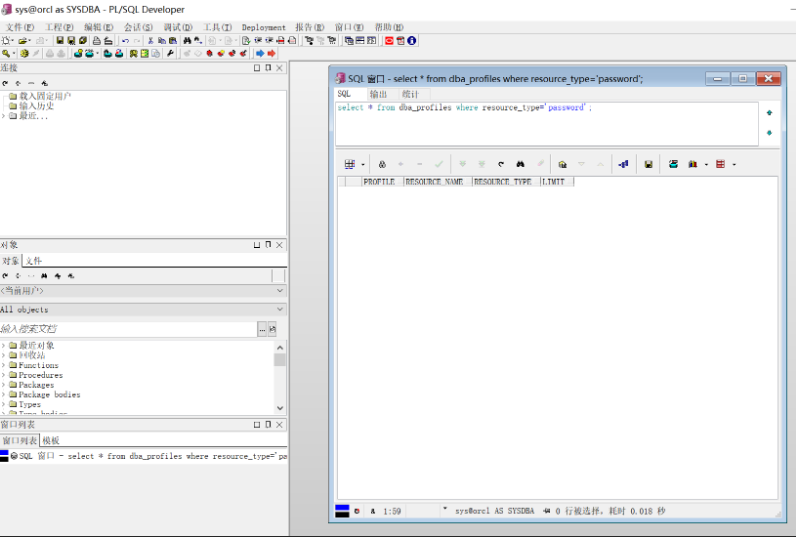This screenshot has width=796, height=537.
Task: Click the Find binoculars icon in main toolbar
Action: (187, 41)
